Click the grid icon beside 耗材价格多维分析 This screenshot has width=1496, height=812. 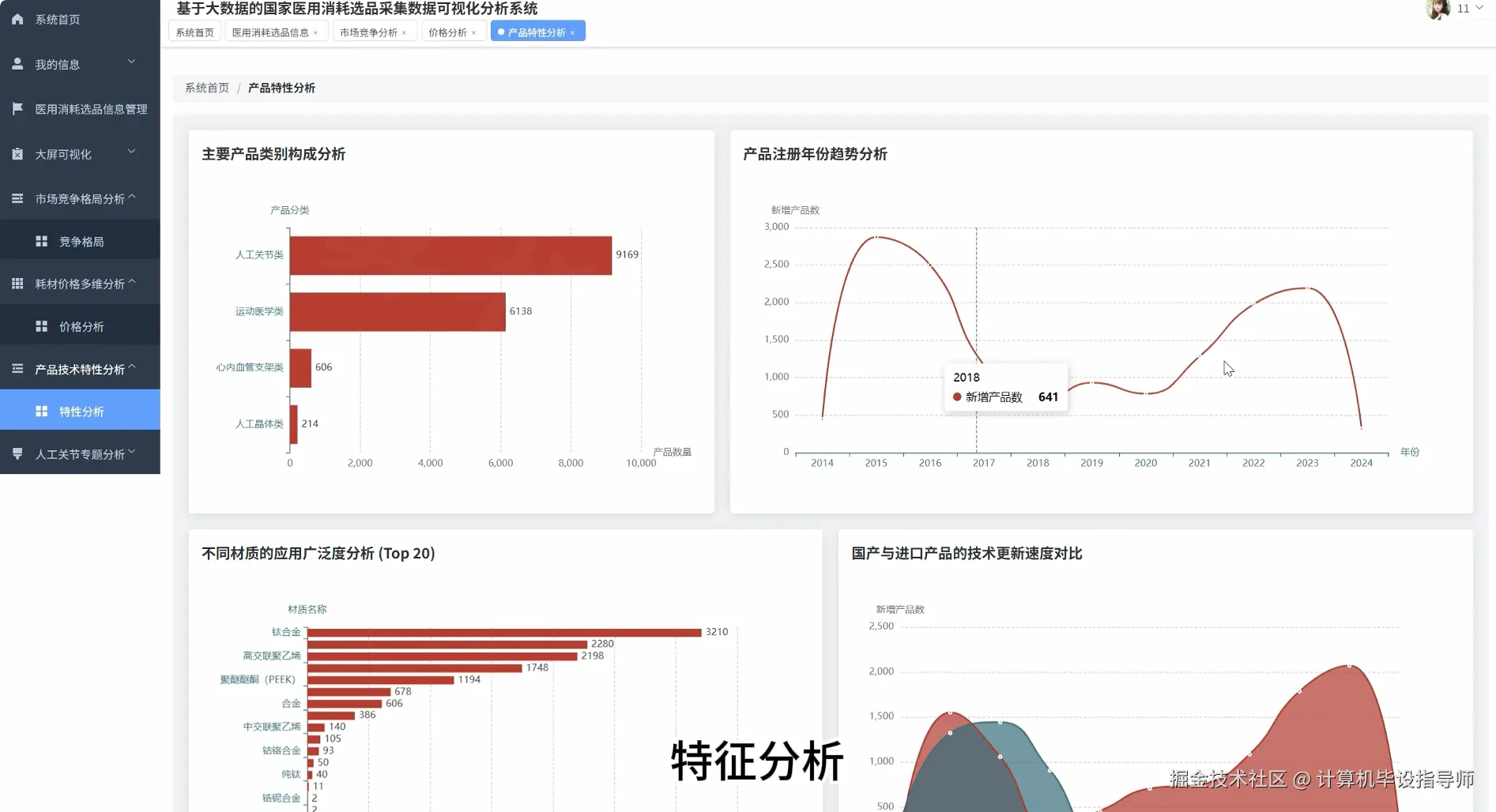(x=17, y=284)
